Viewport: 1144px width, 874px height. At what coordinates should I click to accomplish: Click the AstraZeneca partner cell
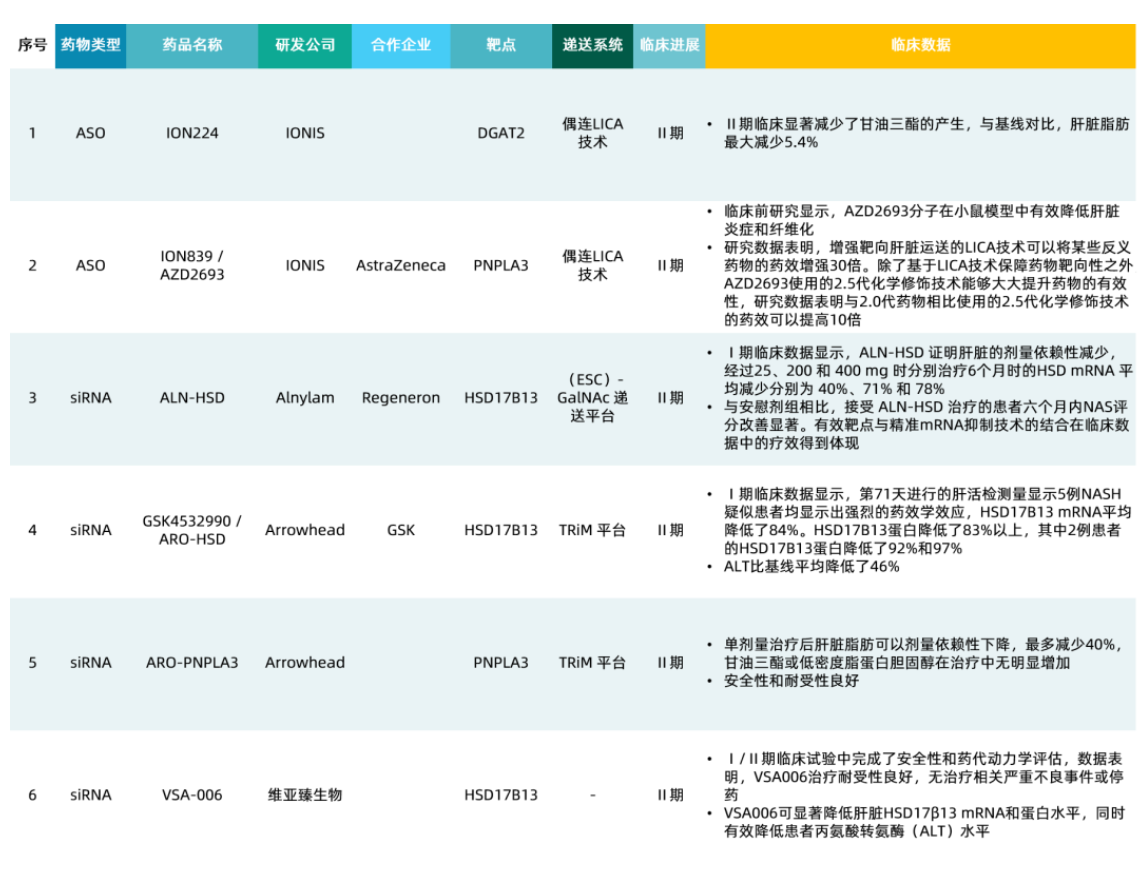(x=401, y=266)
